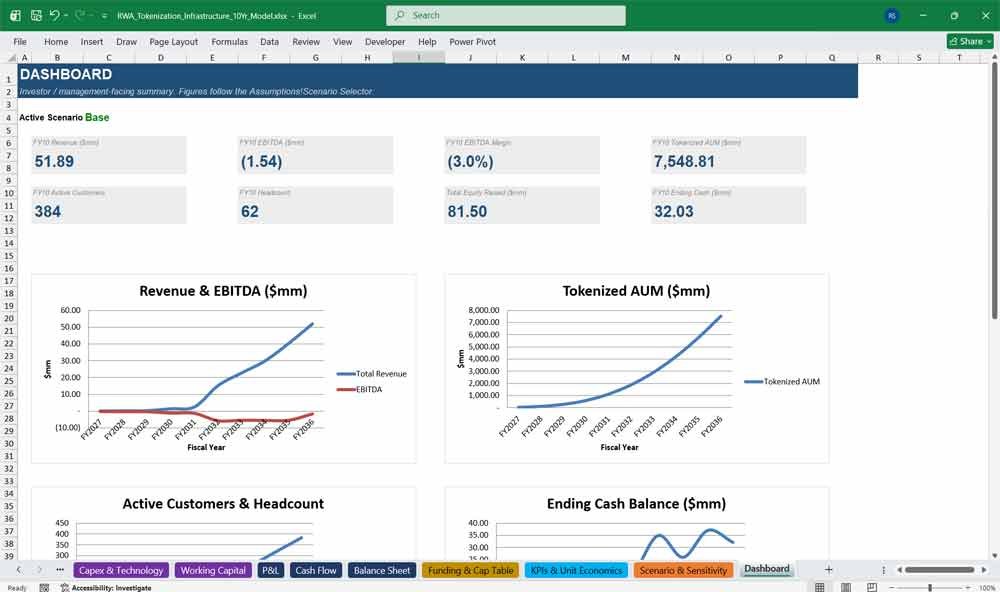The image size is (1000, 592).
Task: Click the Select All corner triangle
Action: [11, 57]
